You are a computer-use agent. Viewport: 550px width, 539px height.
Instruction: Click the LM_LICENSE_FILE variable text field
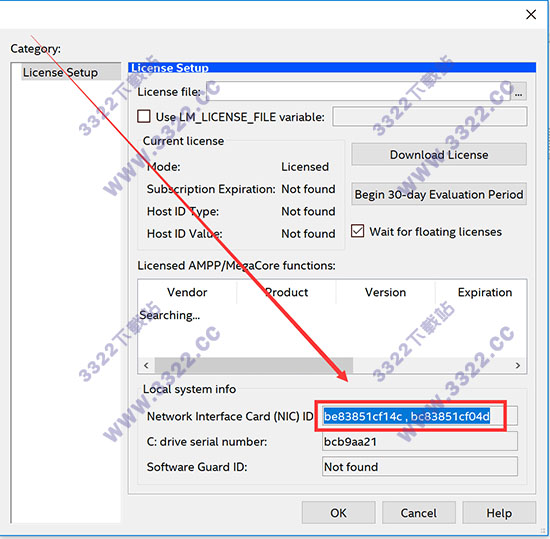430,116
